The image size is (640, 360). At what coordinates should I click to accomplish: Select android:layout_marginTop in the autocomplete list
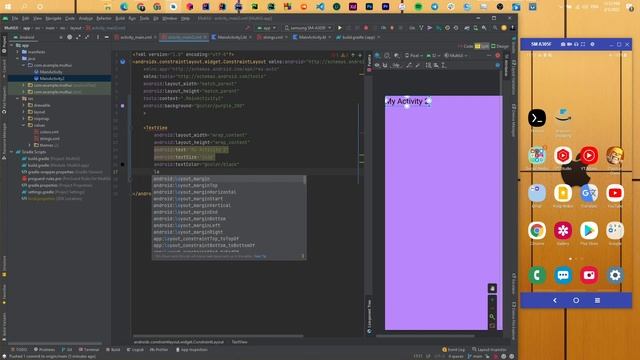[229, 186]
